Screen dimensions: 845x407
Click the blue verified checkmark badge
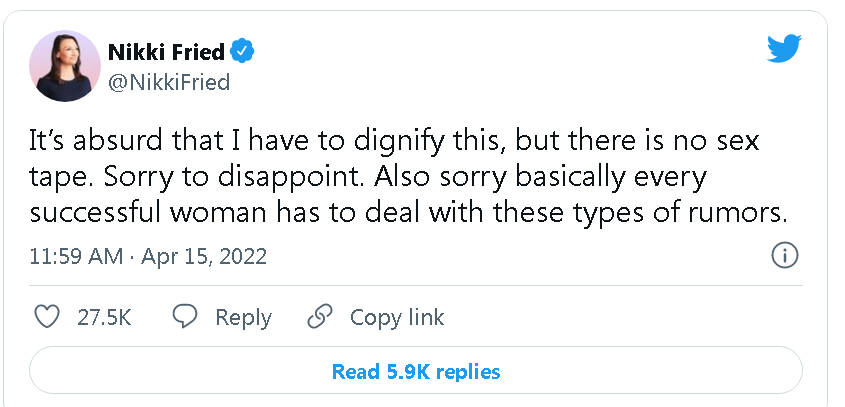tap(242, 52)
